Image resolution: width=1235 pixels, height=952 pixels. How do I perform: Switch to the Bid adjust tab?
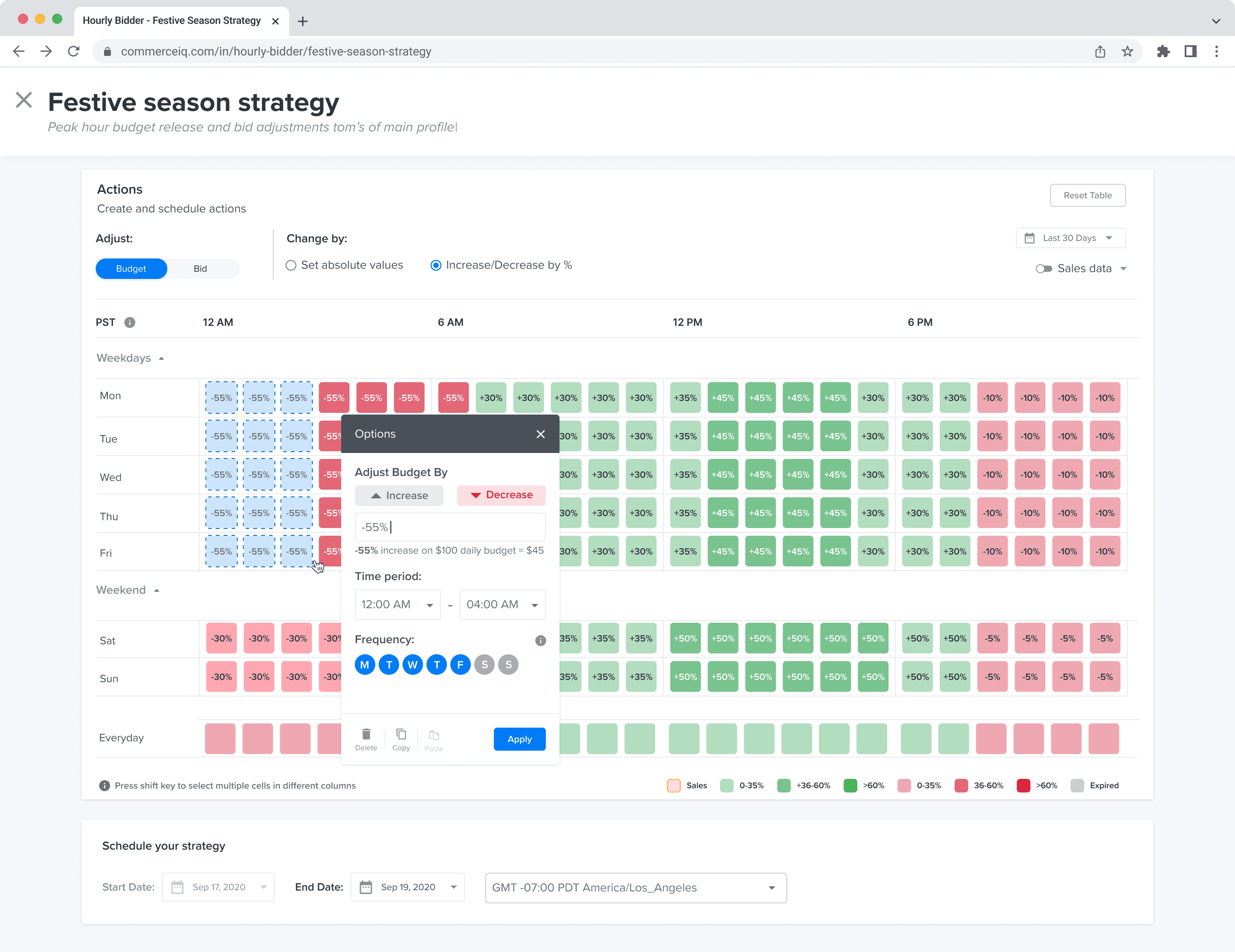[x=200, y=269]
